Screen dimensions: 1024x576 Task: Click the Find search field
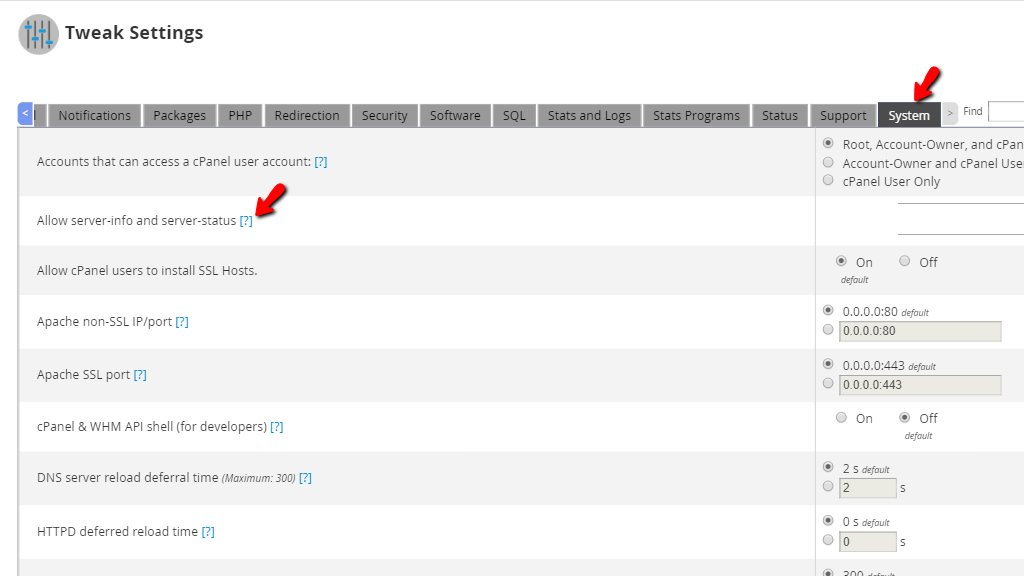point(1006,112)
